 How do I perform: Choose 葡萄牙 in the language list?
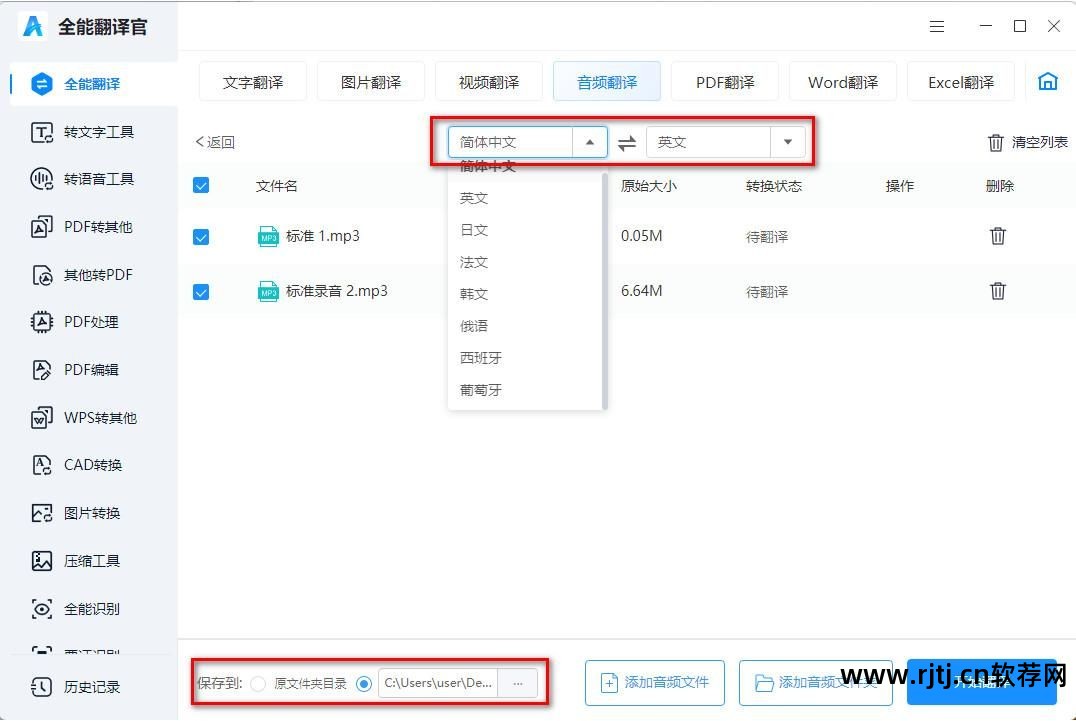click(524, 390)
